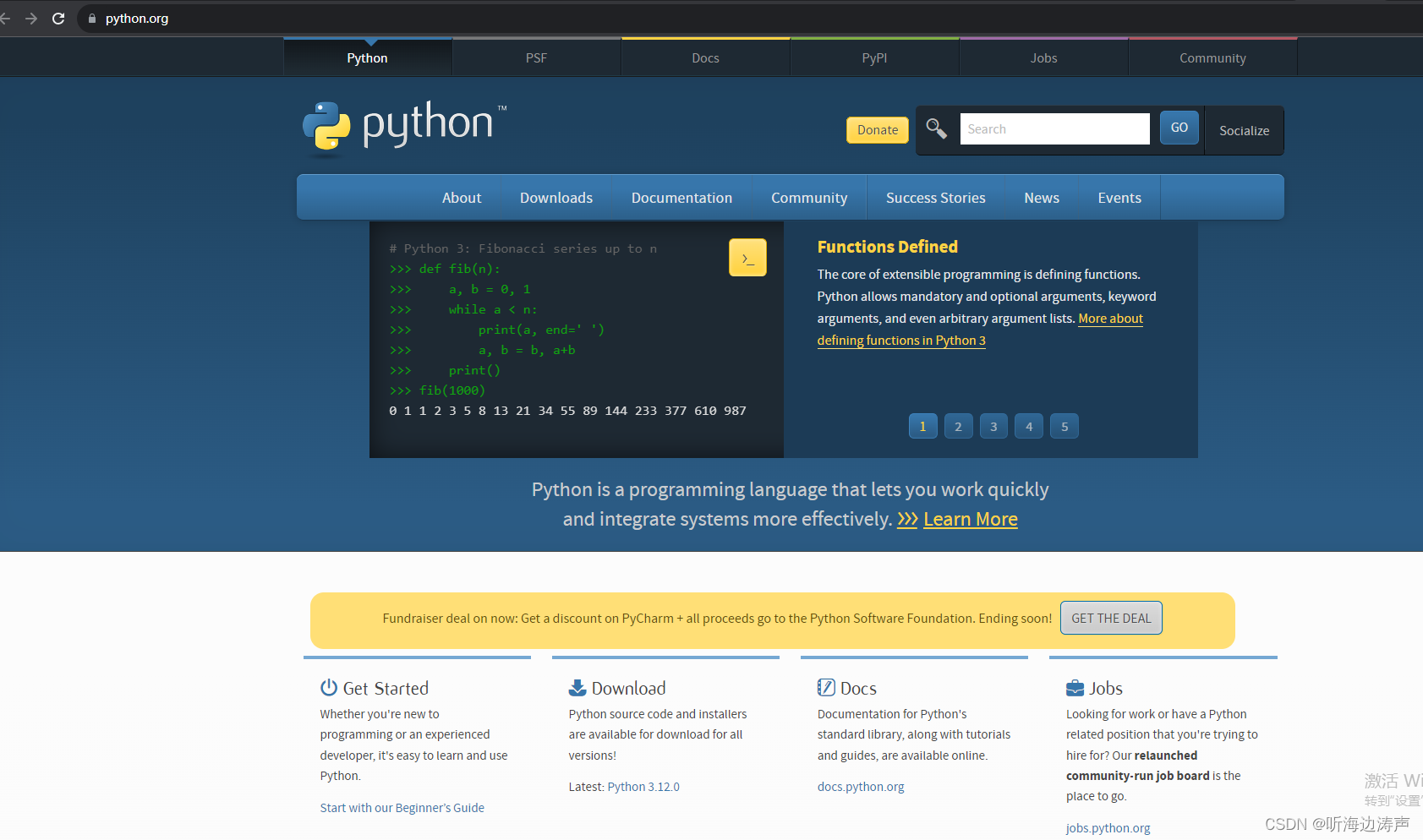The image size is (1423, 840).
Task: Select the Python top tab
Action: point(367,57)
